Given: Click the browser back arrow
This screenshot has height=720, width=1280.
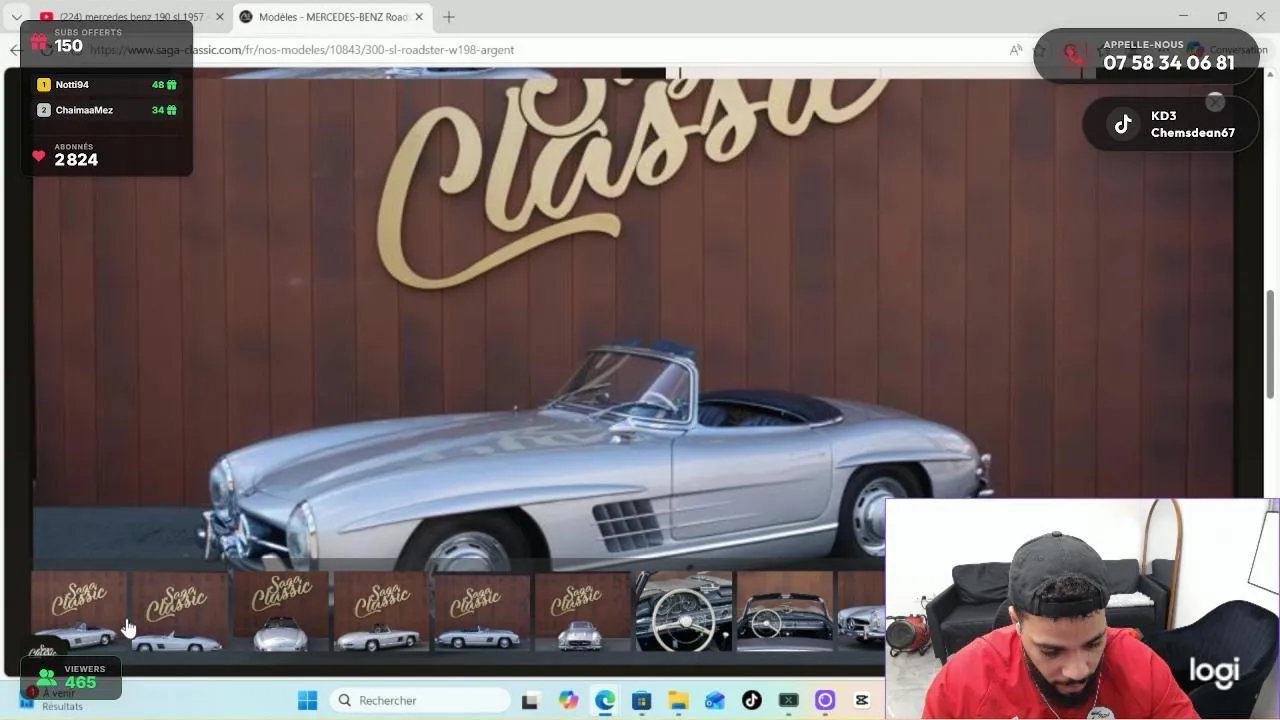Looking at the screenshot, I should click(15, 50).
